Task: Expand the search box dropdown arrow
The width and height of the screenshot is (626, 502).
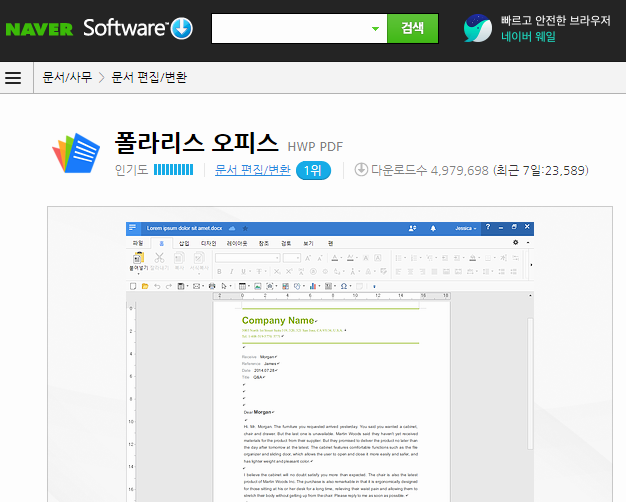Action: click(375, 29)
